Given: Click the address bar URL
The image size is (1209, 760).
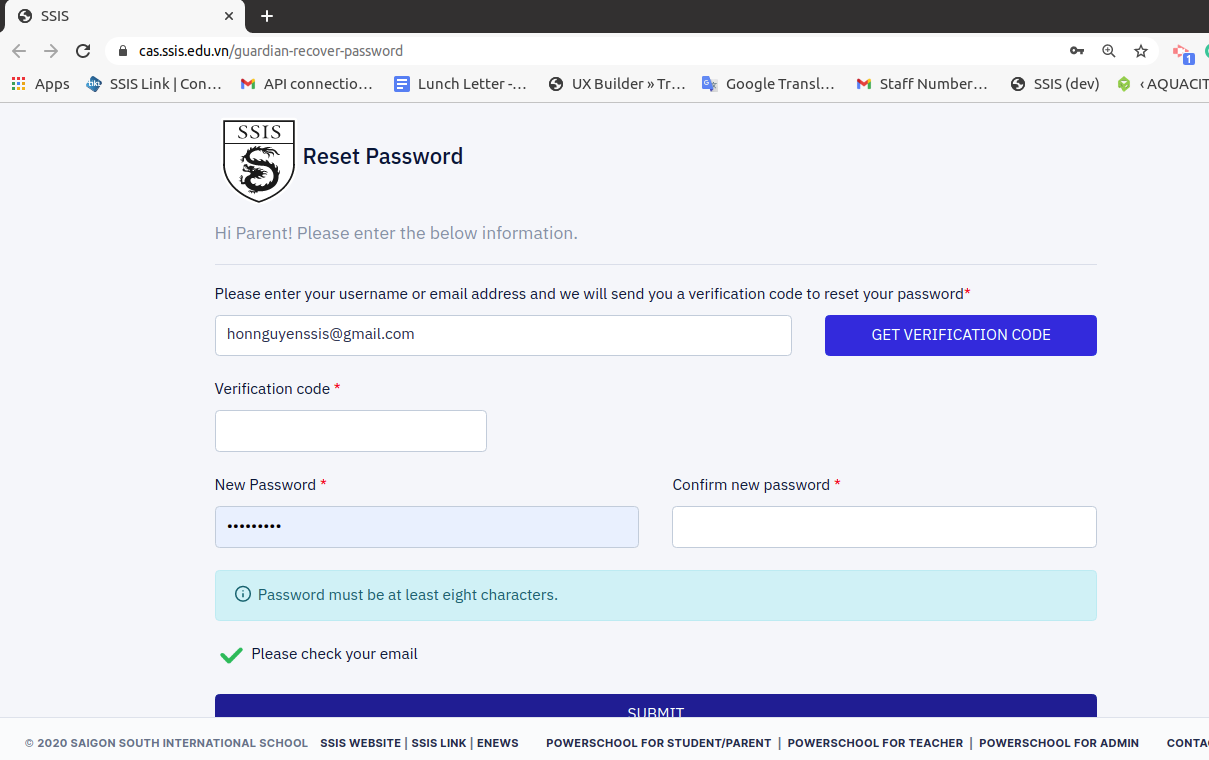Looking at the screenshot, I should point(271,51).
